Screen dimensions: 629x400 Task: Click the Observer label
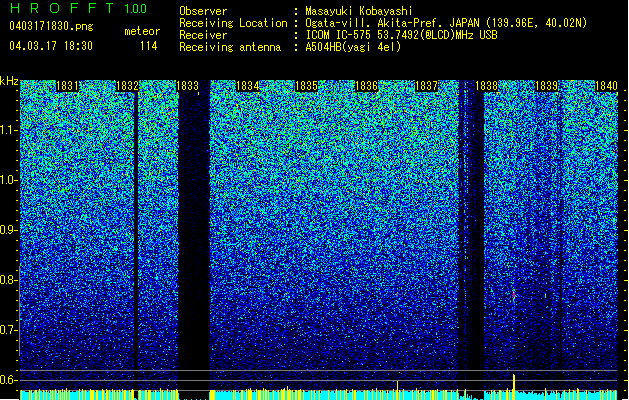pyautogui.click(x=203, y=11)
